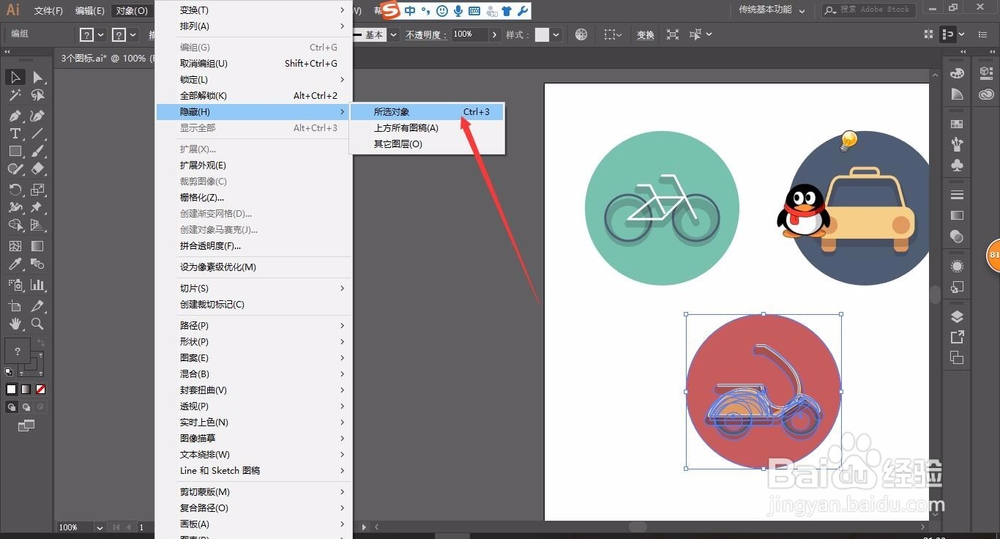Open the Symbols (club) panel icon
This screenshot has width=1000, height=539.
coord(957,165)
